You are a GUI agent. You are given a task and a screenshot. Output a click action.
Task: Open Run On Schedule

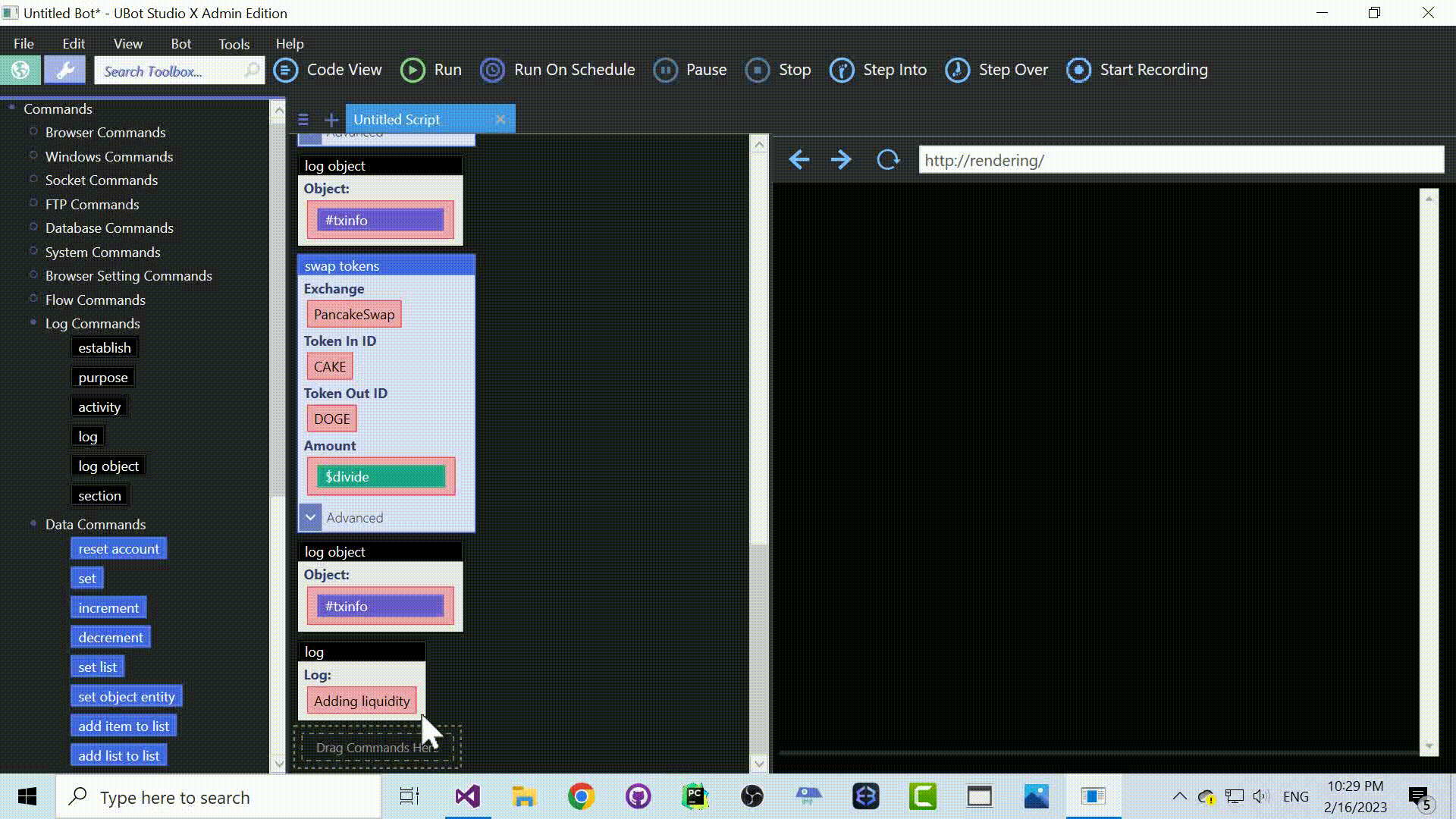tap(557, 70)
